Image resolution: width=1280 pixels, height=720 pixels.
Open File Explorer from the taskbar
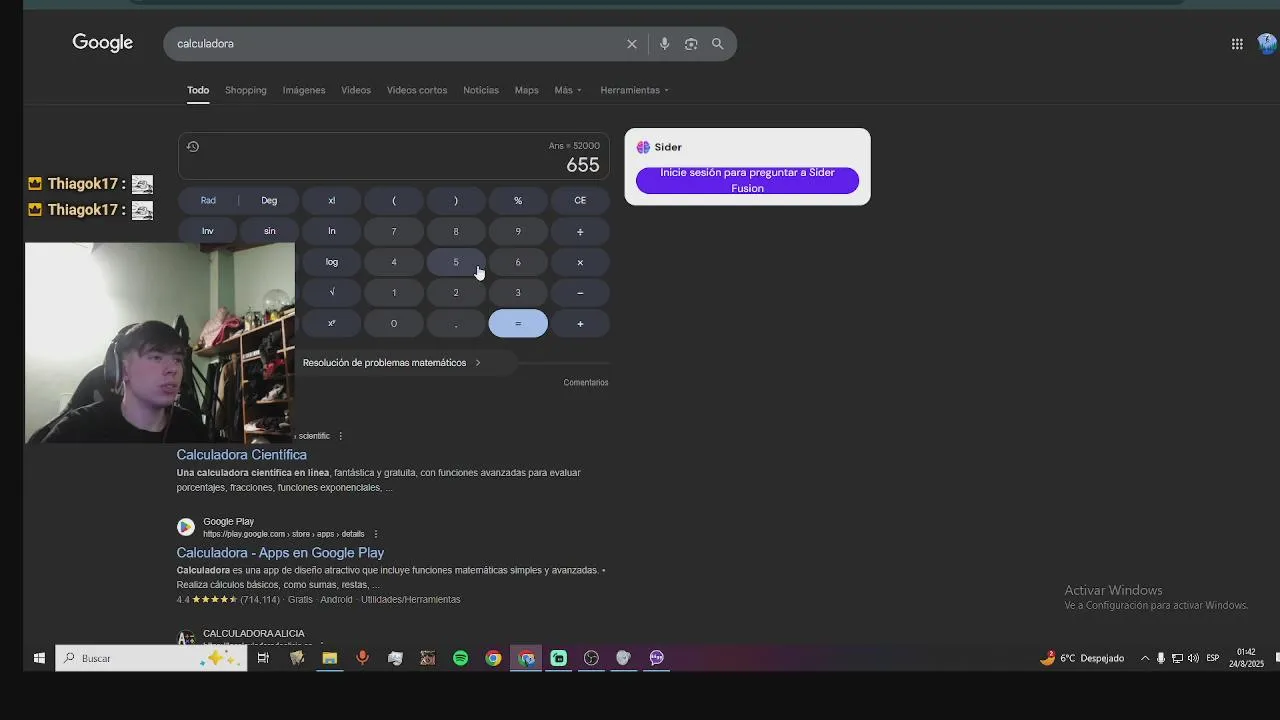pyautogui.click(x=329, y=658)
